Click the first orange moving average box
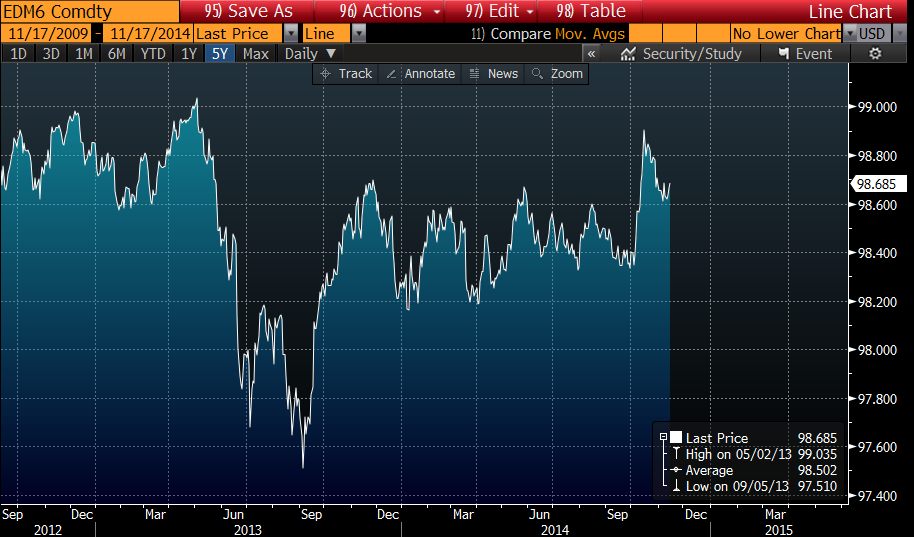 tap(645, 34)
